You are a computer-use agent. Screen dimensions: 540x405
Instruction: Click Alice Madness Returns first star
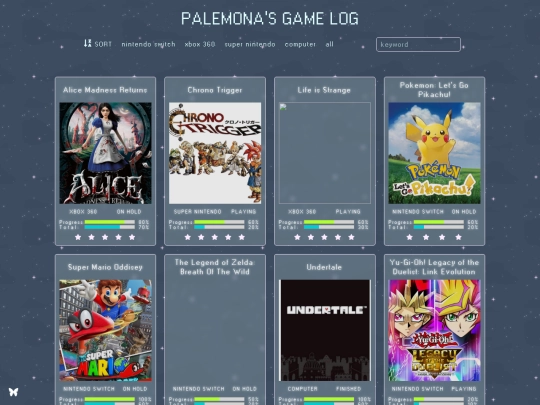78,237
